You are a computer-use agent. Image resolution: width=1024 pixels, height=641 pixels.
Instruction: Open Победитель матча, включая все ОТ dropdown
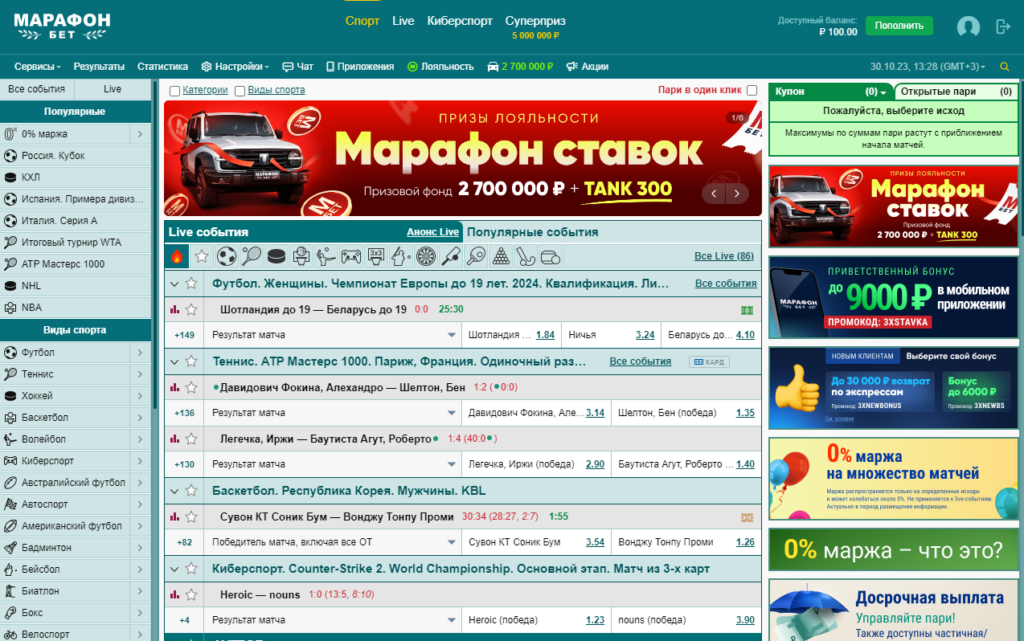pyautogui.click(x=332, y=542)
